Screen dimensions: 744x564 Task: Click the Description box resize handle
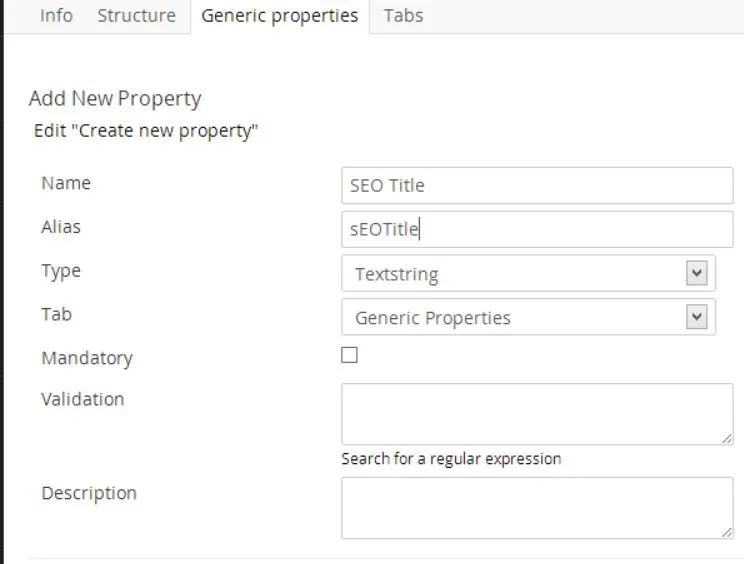[x=727, y=533]
